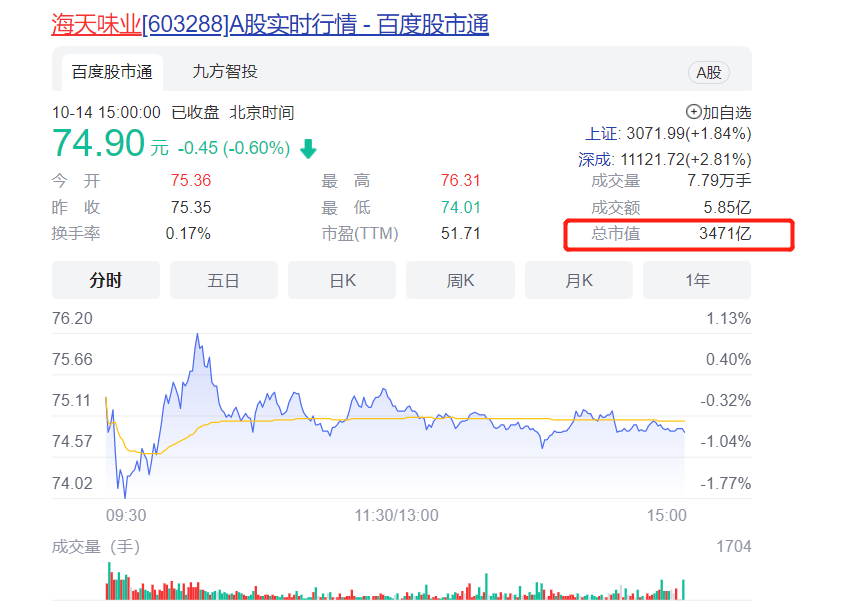Click the 76.20 price axis label
Screen dimensions: 848x607
[72, 318]
